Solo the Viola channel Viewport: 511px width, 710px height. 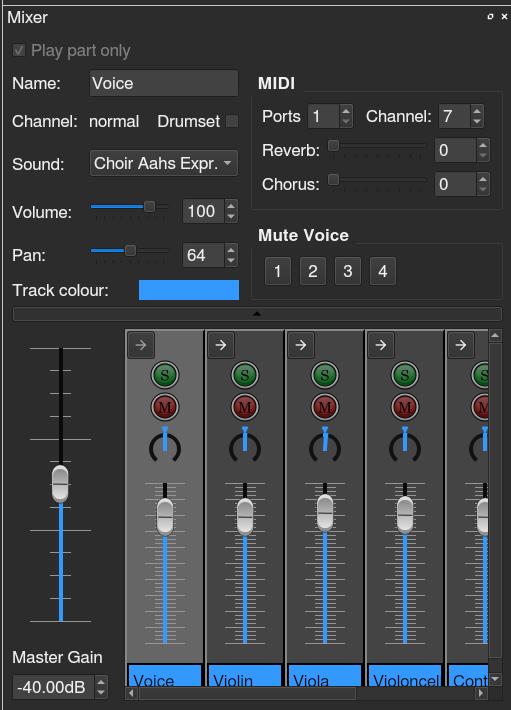pos(325,375)
